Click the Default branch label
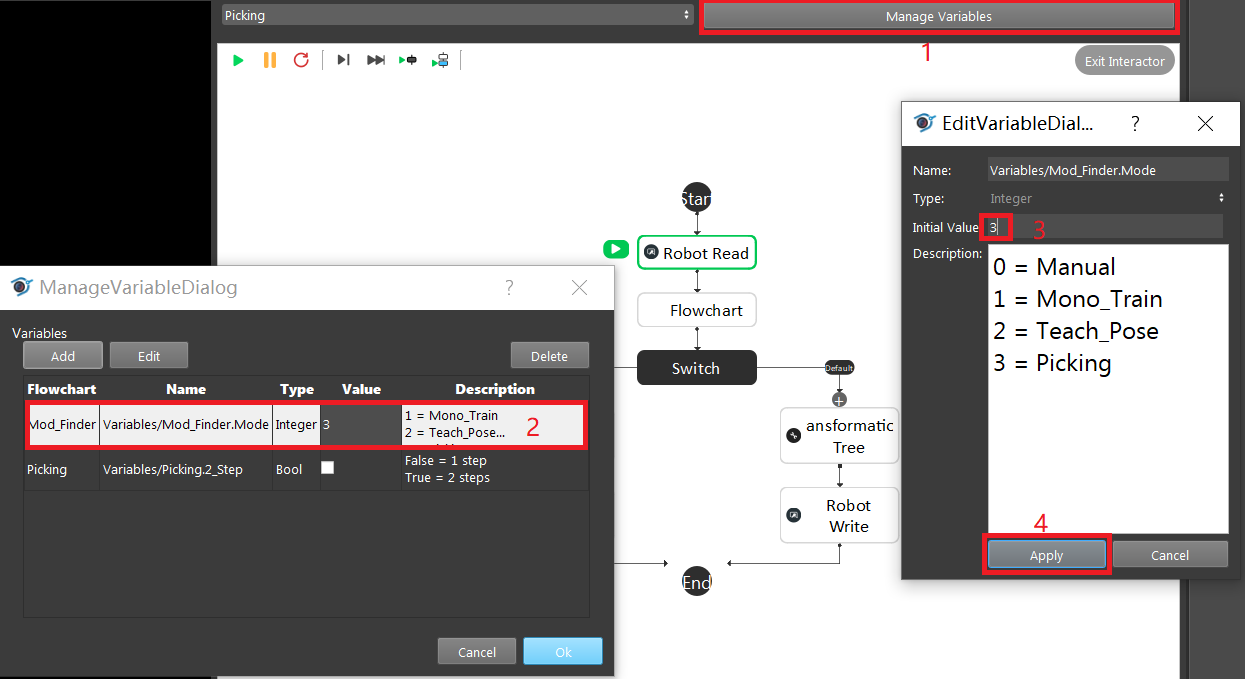 (839, 368)
